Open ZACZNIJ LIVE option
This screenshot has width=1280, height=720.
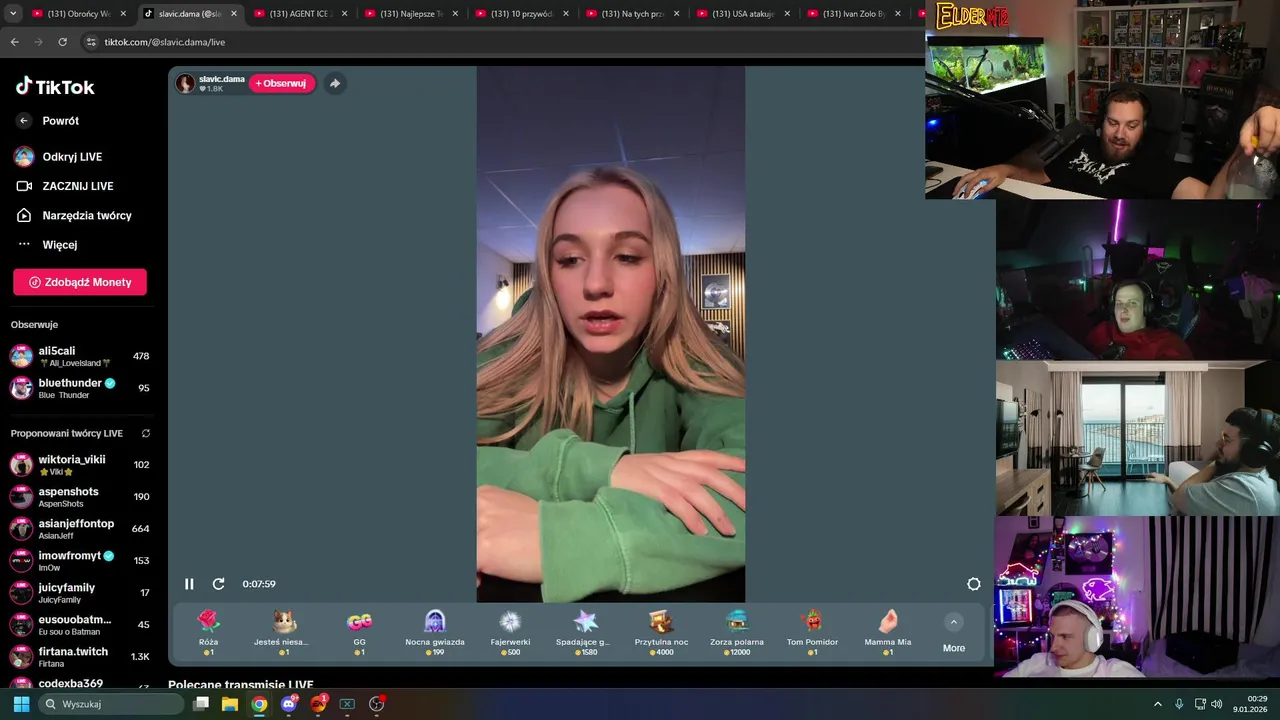point(66,186)
